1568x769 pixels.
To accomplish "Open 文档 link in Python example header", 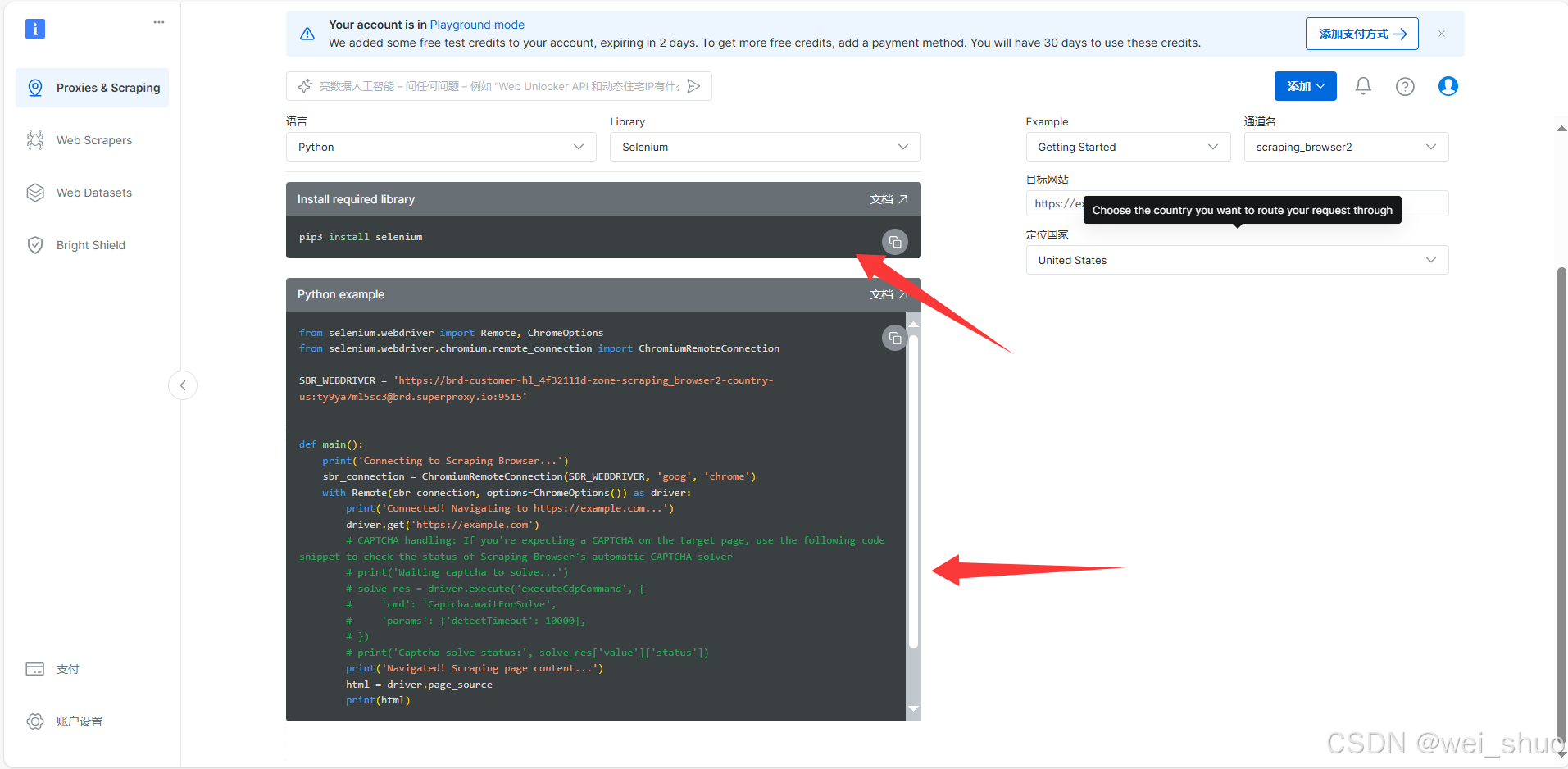I will (889, 294).
